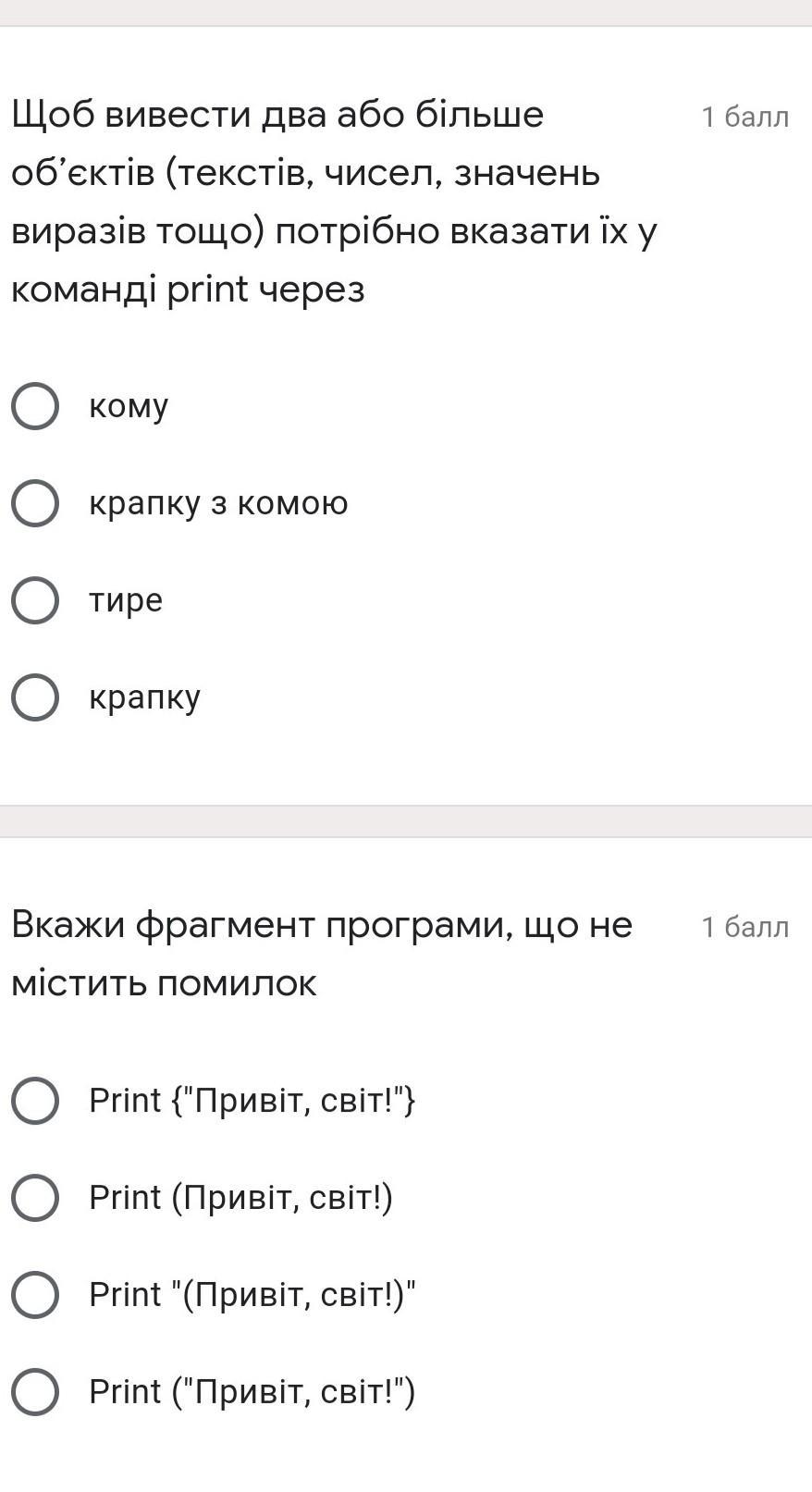
Task: Click the question text about команді print
Action: click(333, 202)
